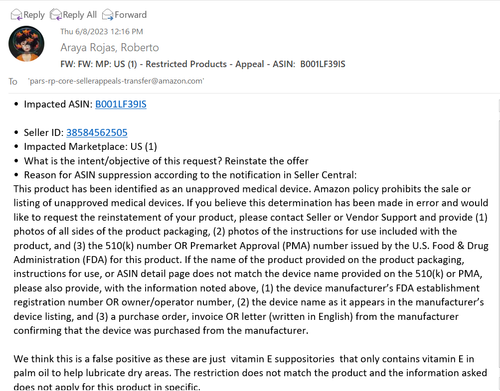Open the Impacted ASIN link B001LF39IS

(121, 104)
